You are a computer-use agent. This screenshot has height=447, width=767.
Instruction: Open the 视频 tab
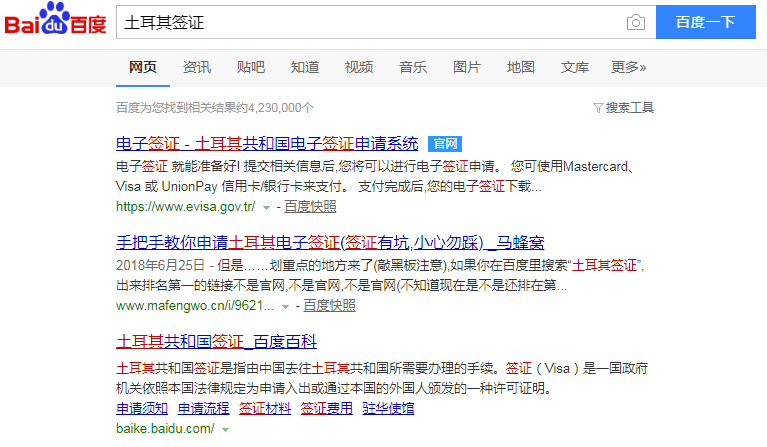(x=359, y=67)
